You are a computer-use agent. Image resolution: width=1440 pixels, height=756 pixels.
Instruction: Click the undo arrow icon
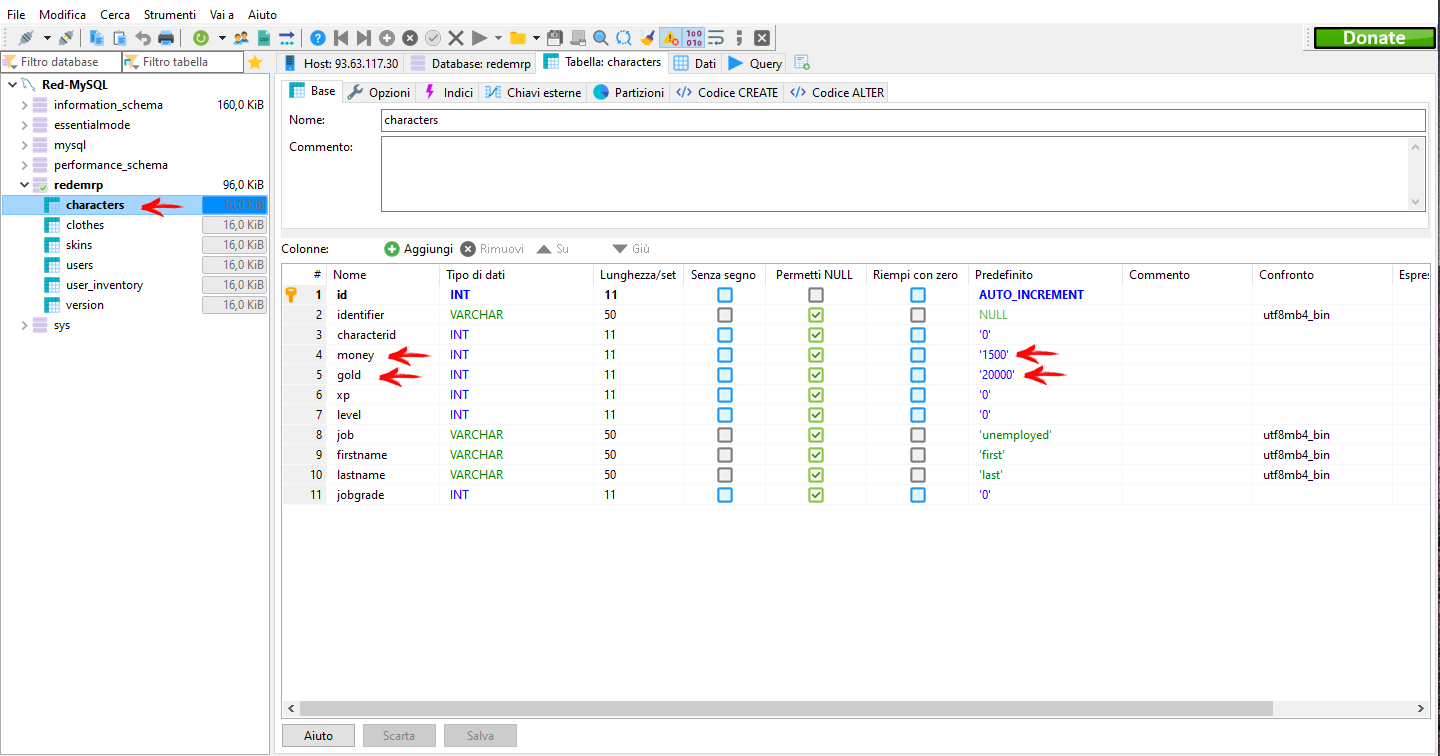point(143,38)
